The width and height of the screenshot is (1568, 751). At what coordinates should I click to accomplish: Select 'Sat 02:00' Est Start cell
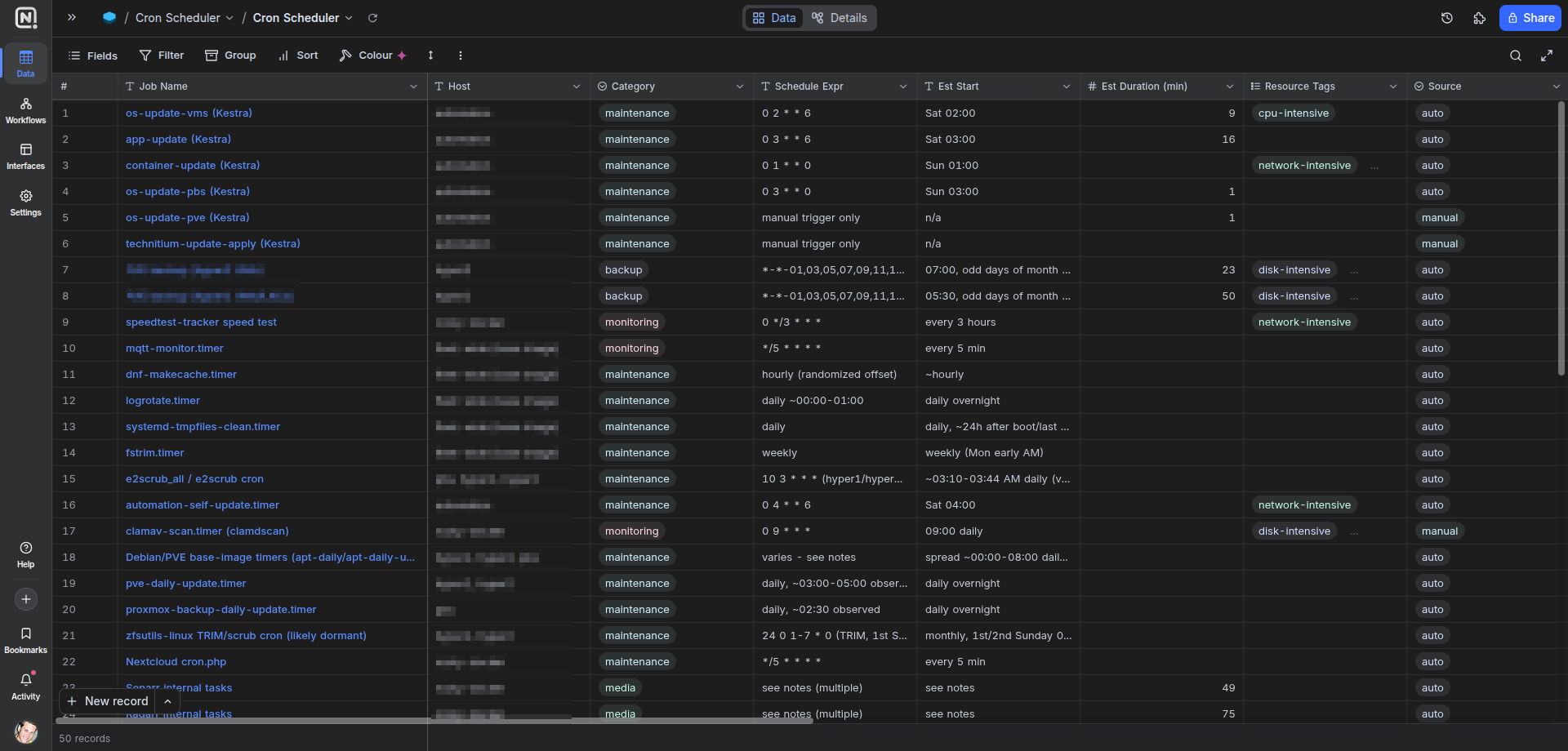(x=999, y=113)
